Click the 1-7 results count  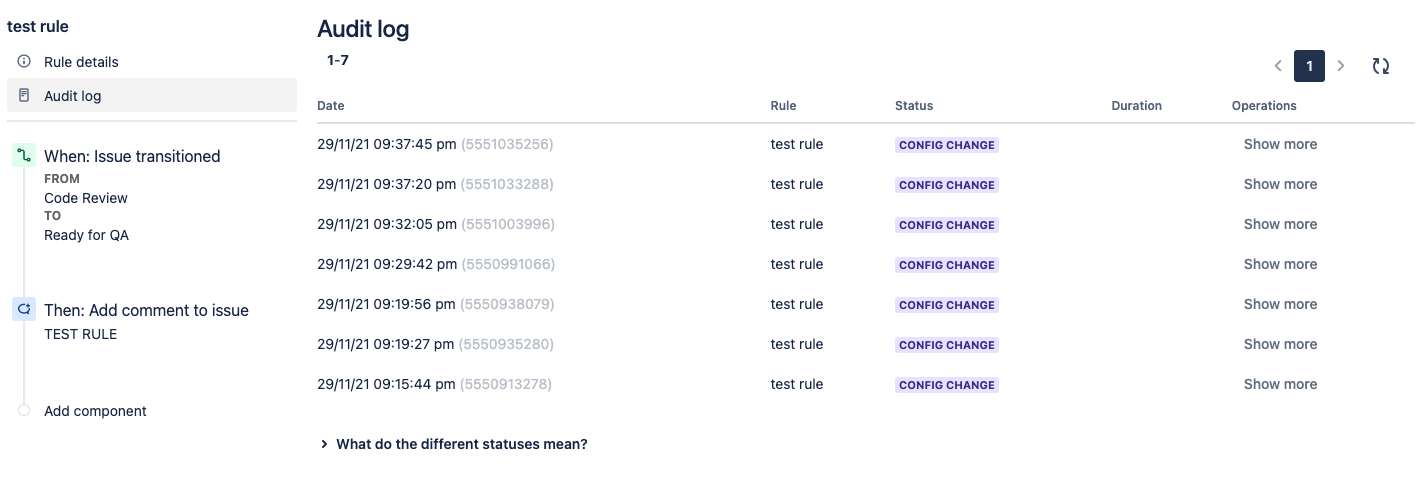(x=338, y=60)
